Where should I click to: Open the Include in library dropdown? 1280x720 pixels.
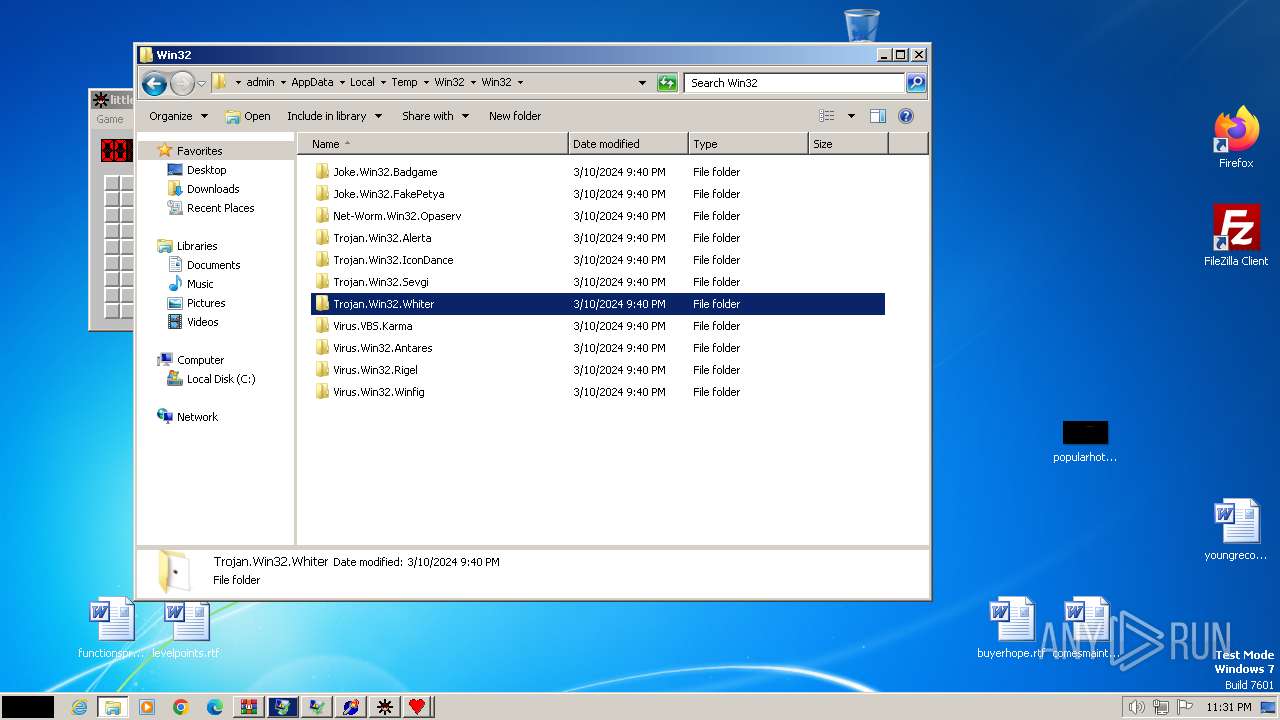click(334, 116)
